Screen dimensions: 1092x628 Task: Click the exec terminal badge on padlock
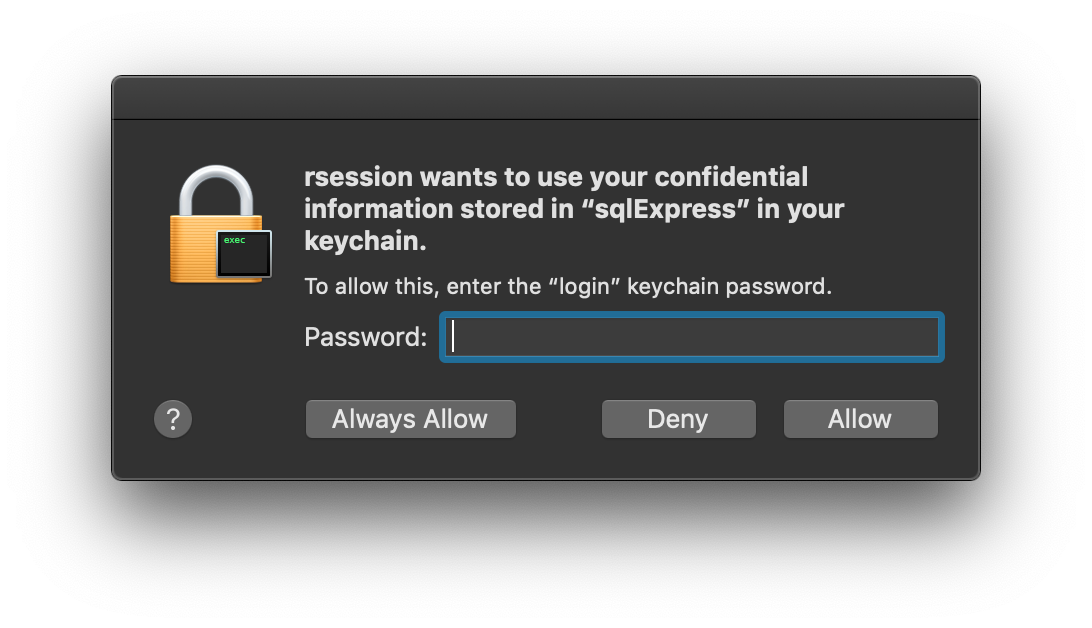245,254
